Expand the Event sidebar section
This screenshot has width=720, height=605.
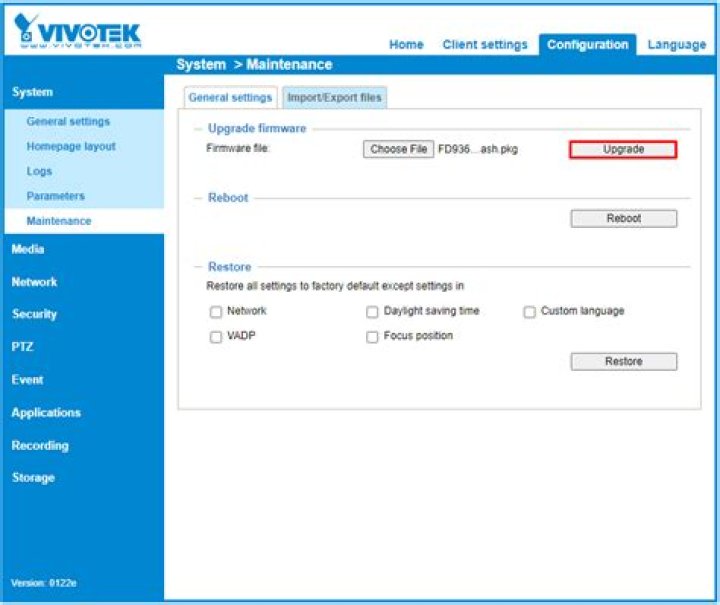coord(27,380)
